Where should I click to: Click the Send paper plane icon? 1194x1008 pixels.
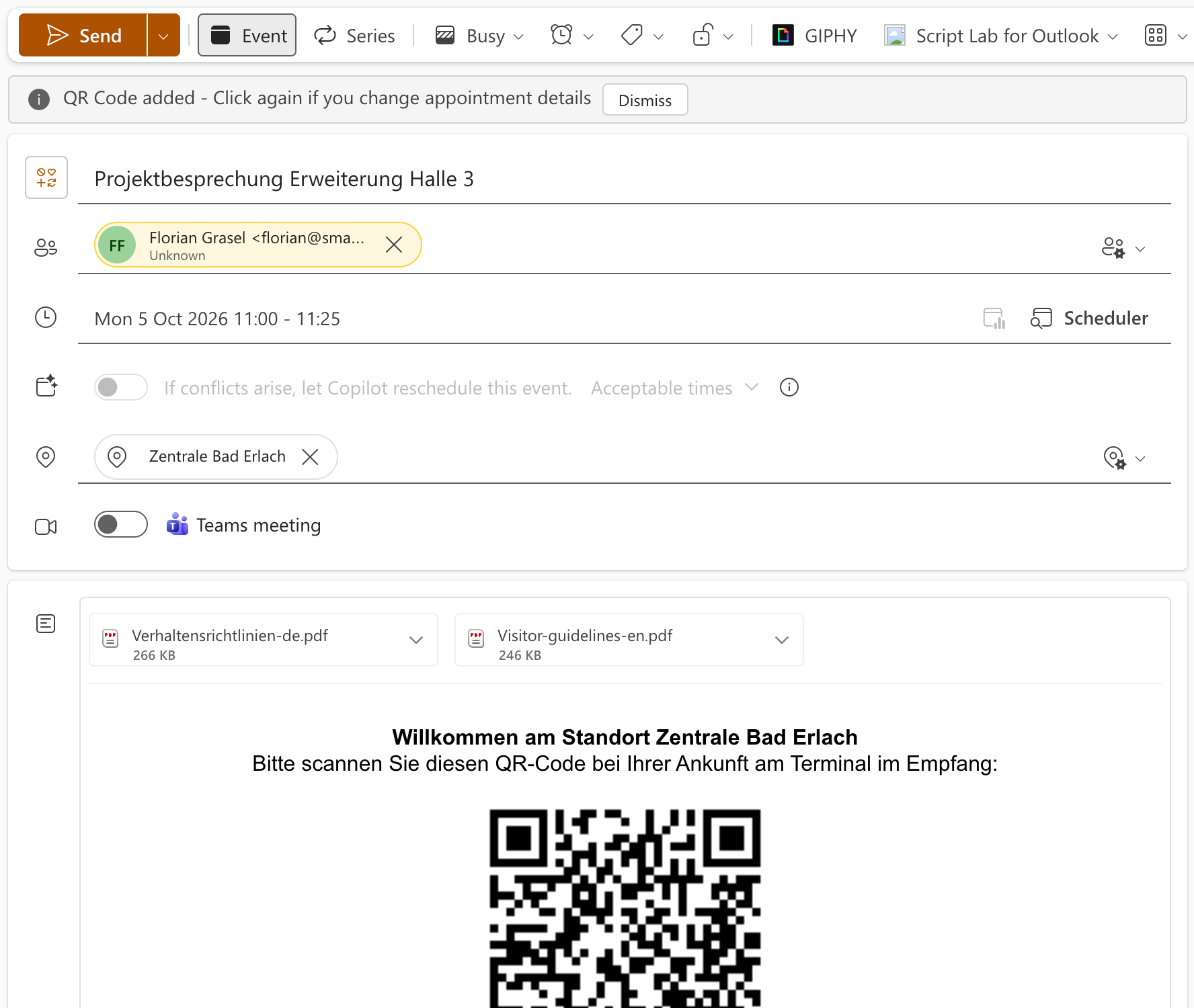(x=57, y=35)
